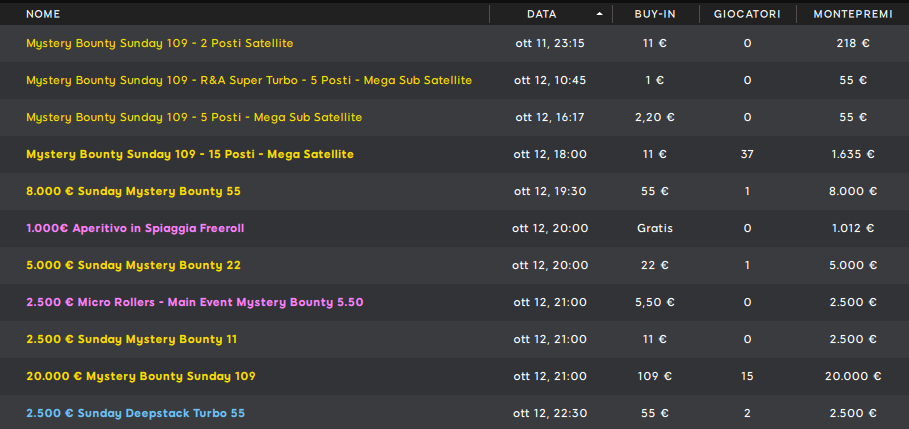Click the 20.000 € prize pool cell
This screenshot has width=909, height=429.
pyautogui.click(x=853, y=376)
